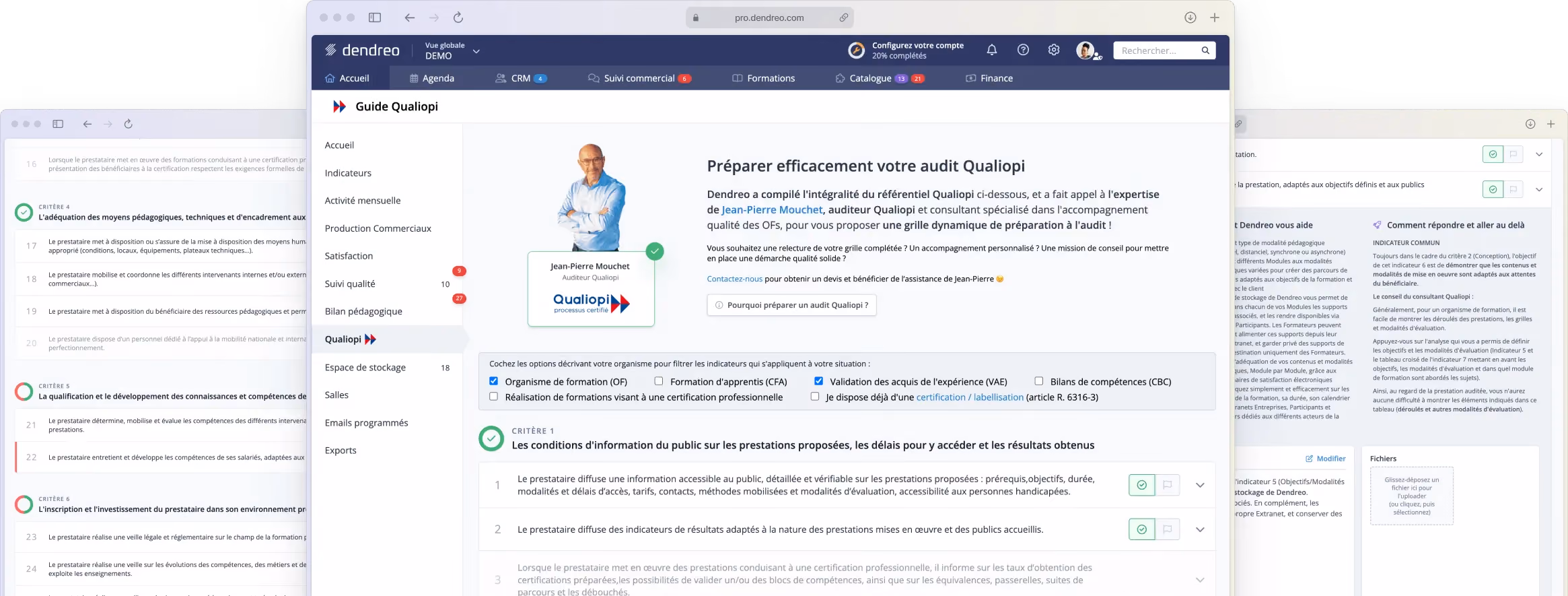Click the pro.dendreo.com address bar

pos(769,18)
